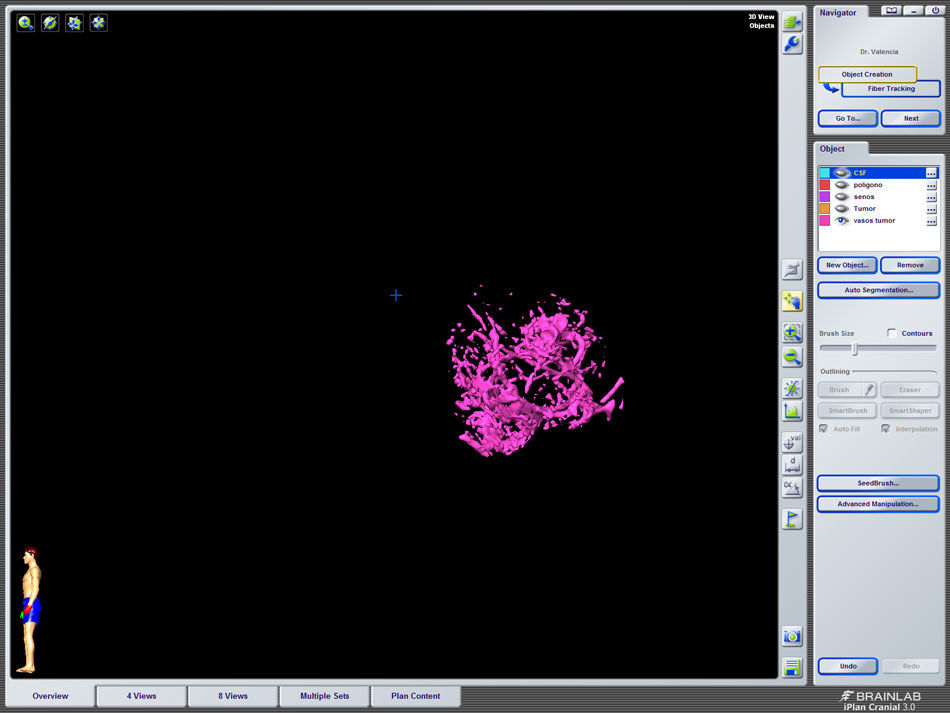Click the windowing brightness sun icon

(x=792, y=388)
